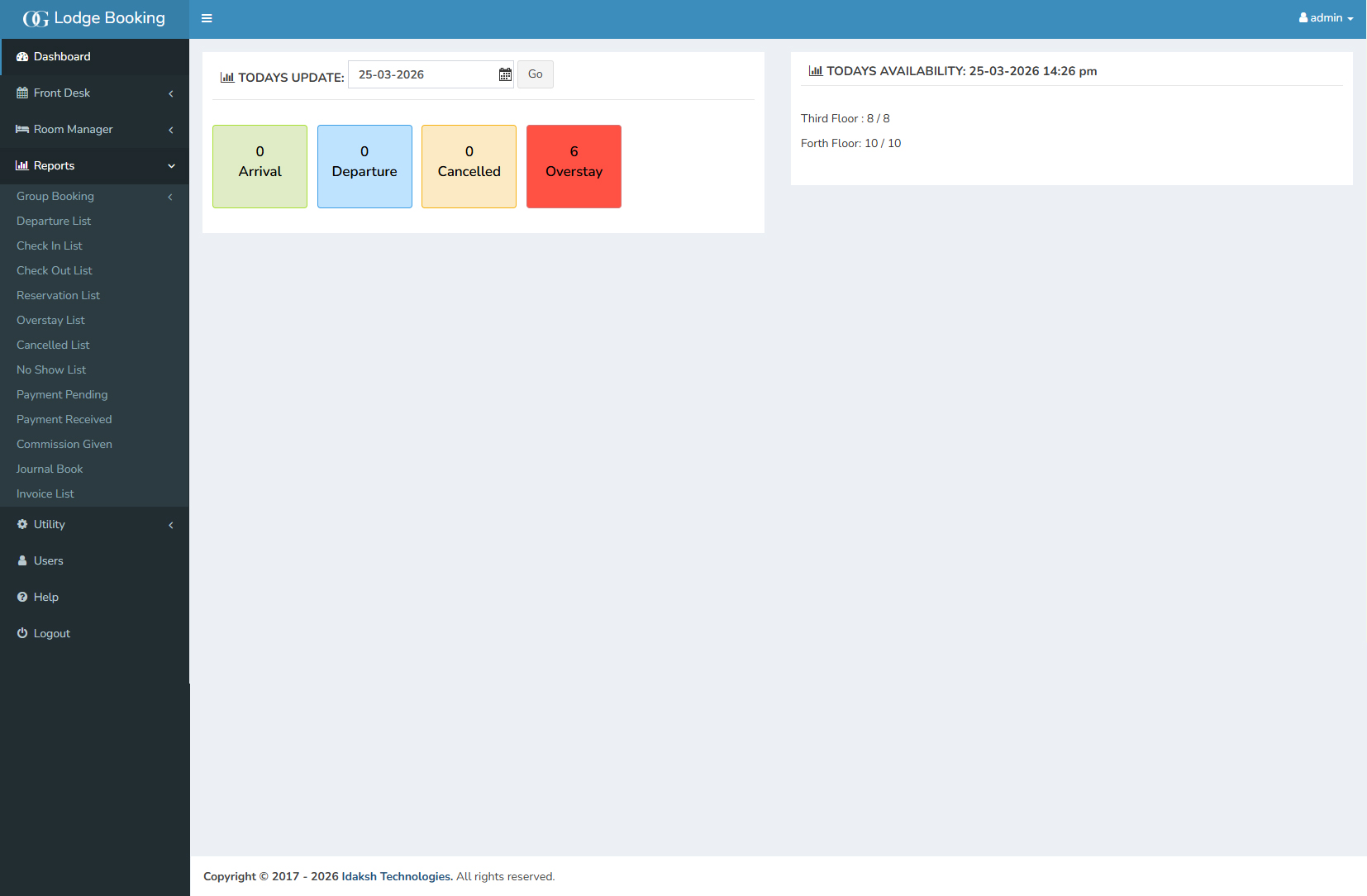Expand the Group Booking submenu
This screenshot has width=1367, height=896.
55,196
